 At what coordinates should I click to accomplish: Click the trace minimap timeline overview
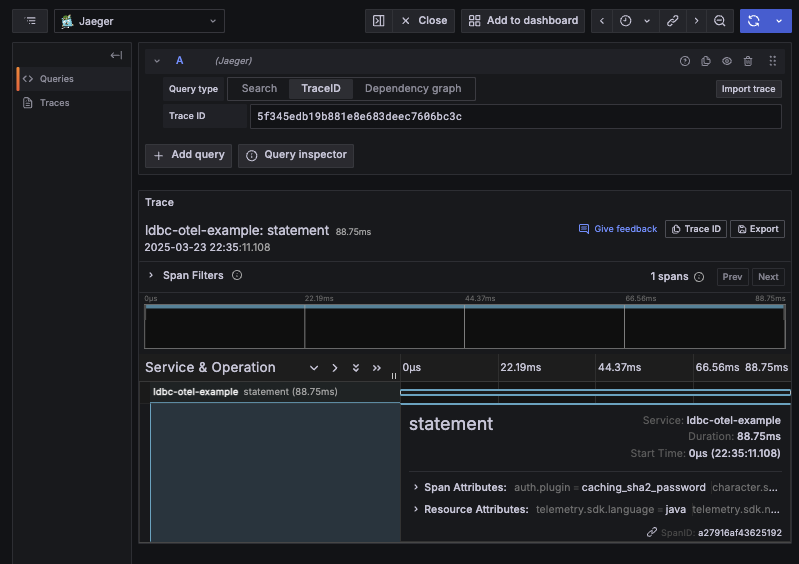tap(464, 327)
